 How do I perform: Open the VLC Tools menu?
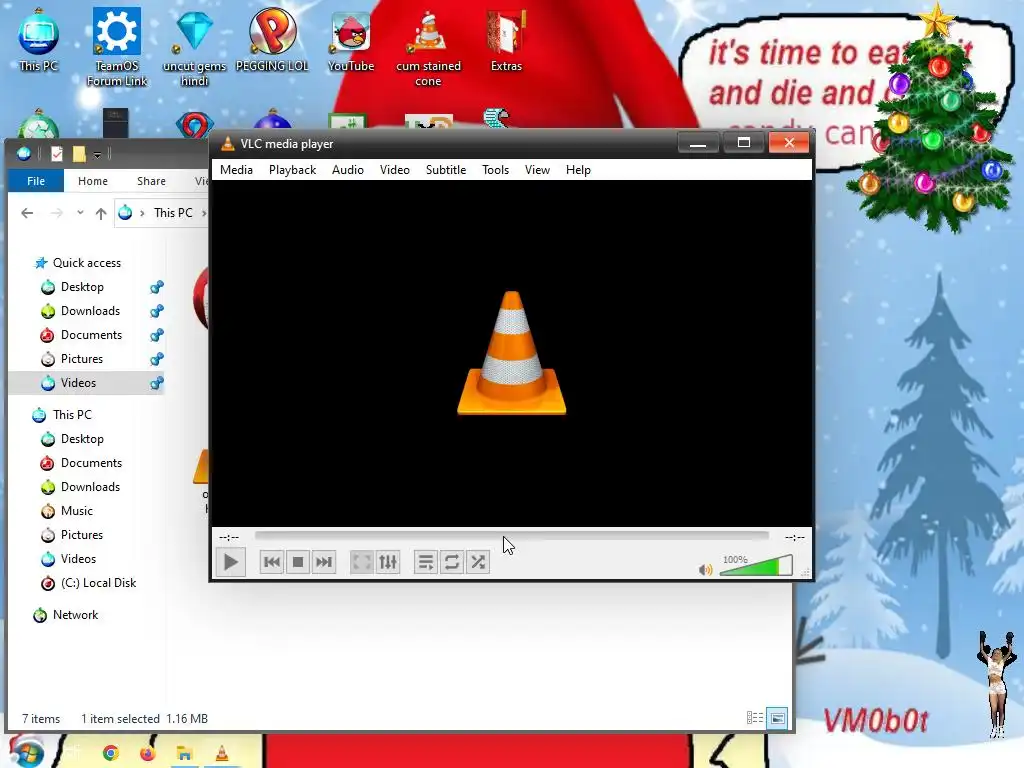pos(496,170)
